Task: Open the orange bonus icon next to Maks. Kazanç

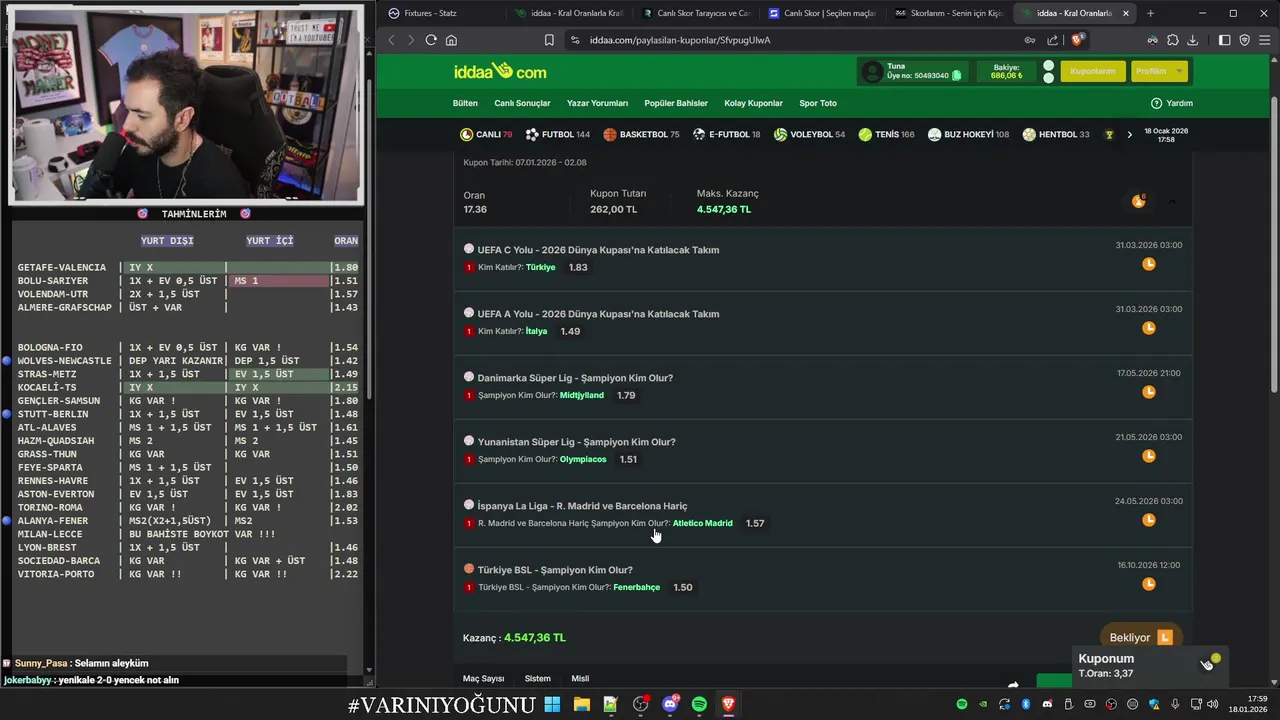Action: tap(1138, 201)
